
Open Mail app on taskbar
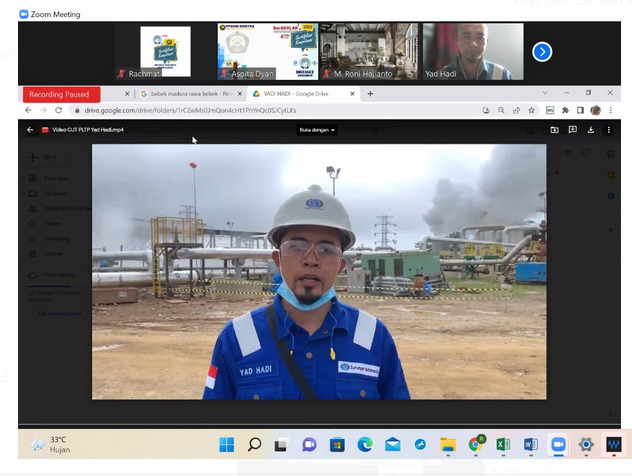(393, 445)
